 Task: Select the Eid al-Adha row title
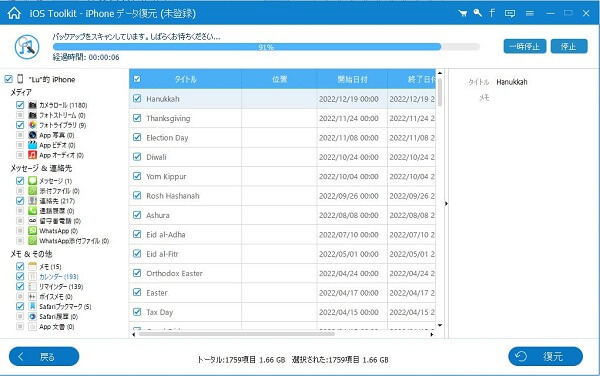[x=166, y=234]
